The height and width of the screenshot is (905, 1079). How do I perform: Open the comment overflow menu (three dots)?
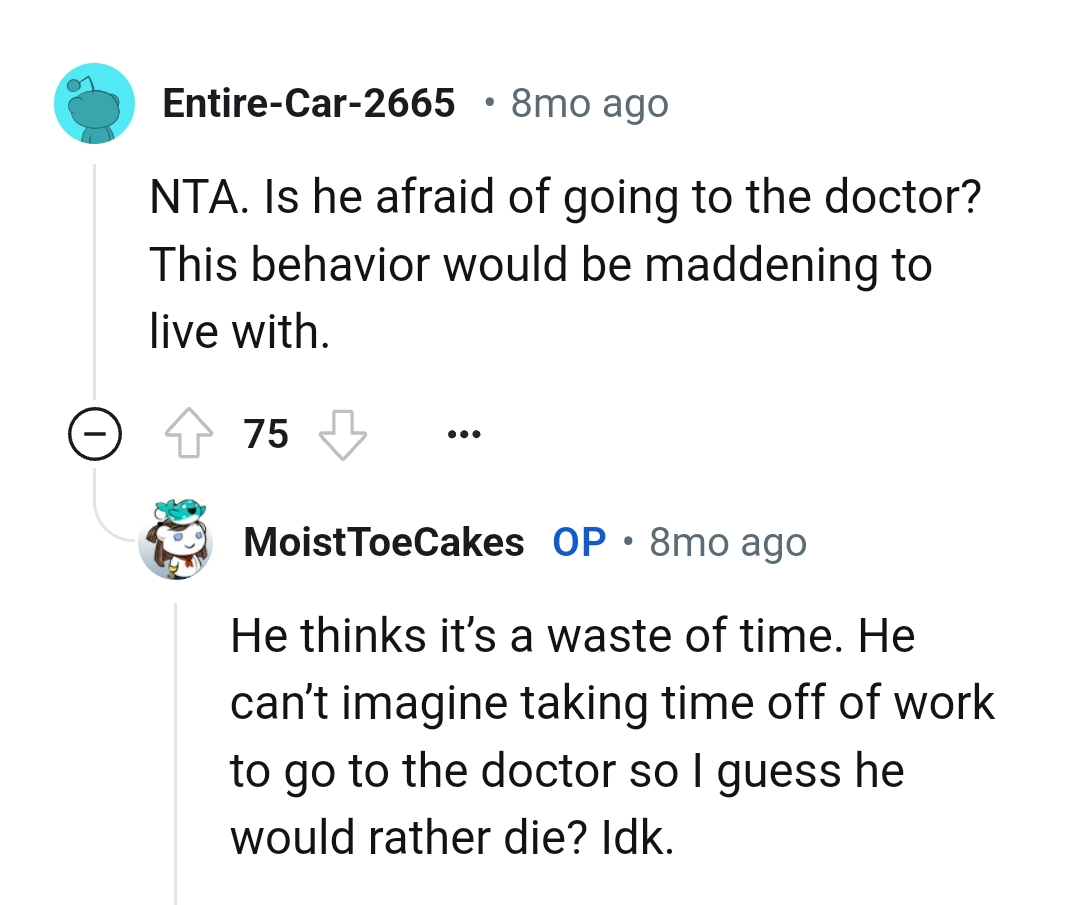464,432
